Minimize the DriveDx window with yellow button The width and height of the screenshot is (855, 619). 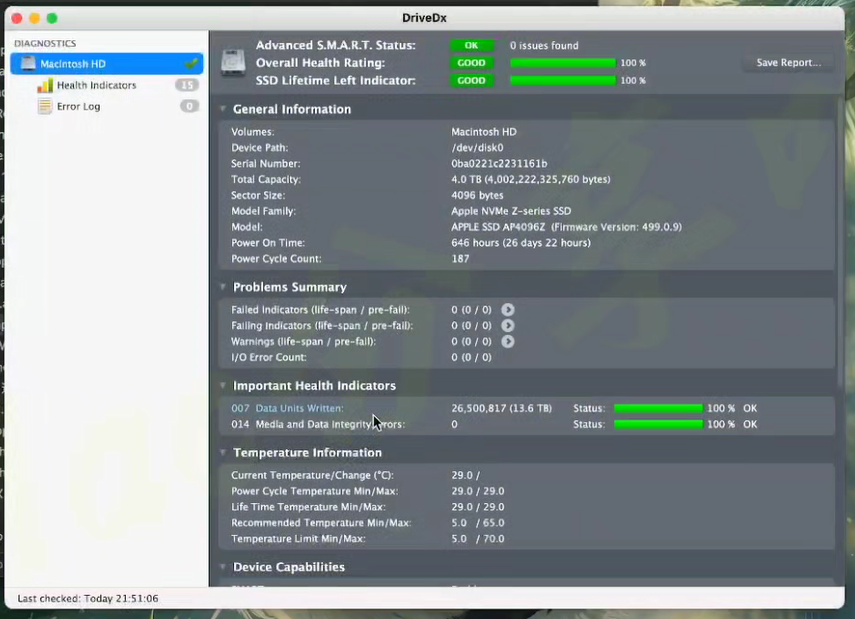point(34,18)
